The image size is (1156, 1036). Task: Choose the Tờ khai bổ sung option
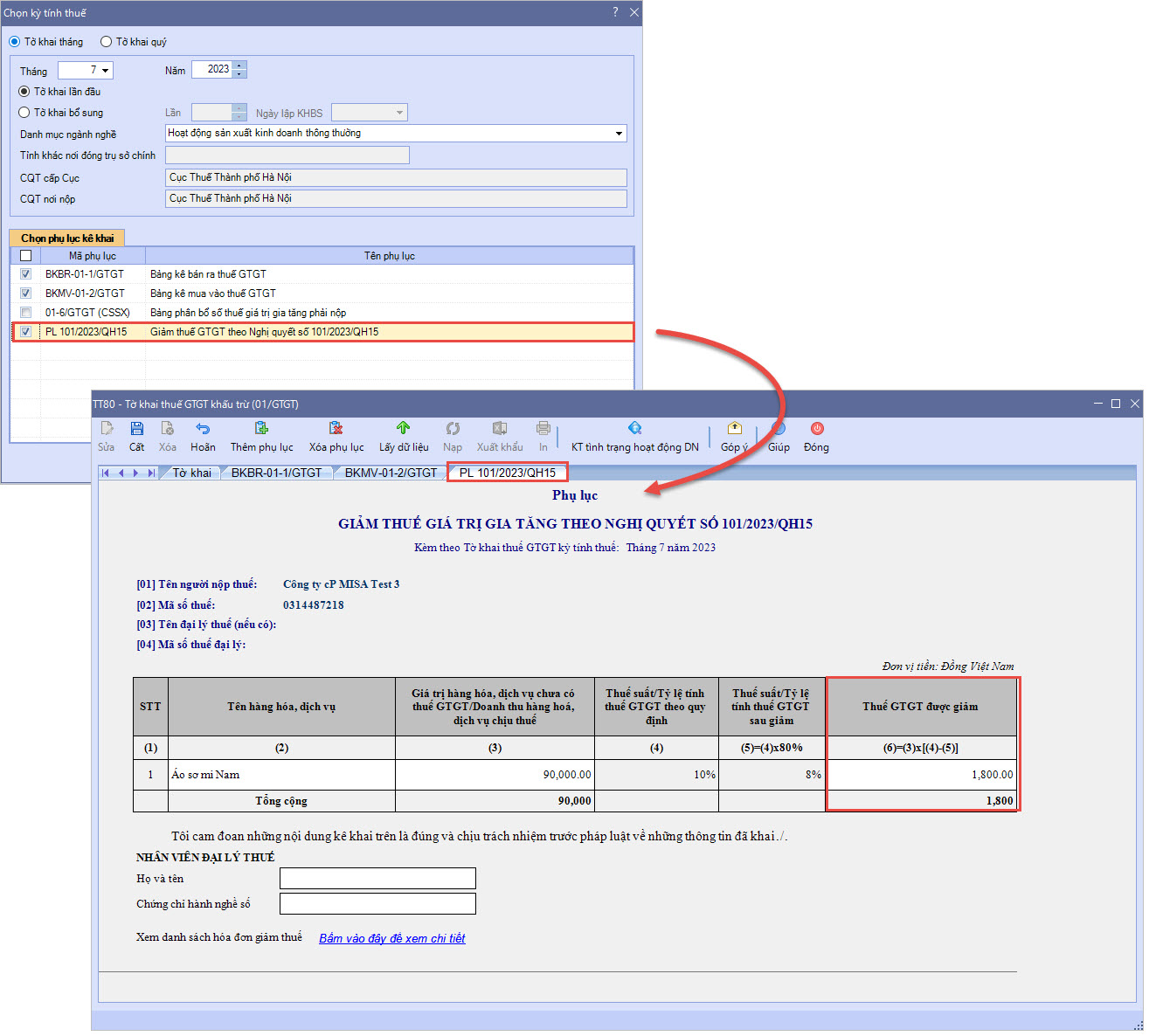(24, 113)
